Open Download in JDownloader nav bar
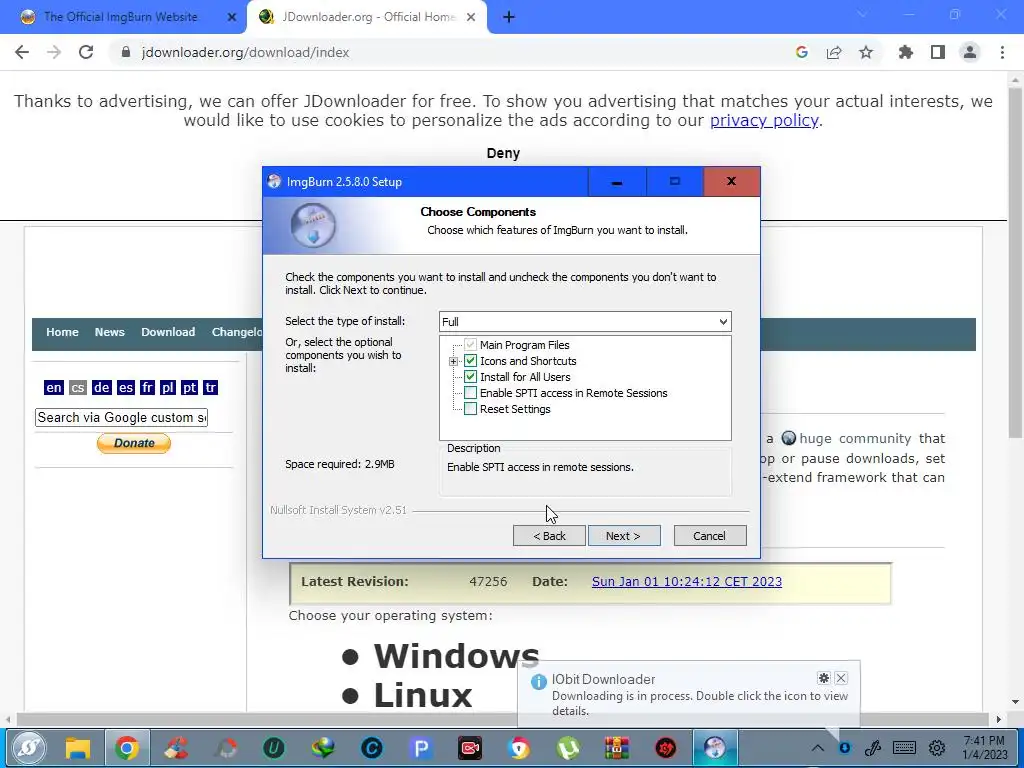1024x768 pixels. (168, 332)
